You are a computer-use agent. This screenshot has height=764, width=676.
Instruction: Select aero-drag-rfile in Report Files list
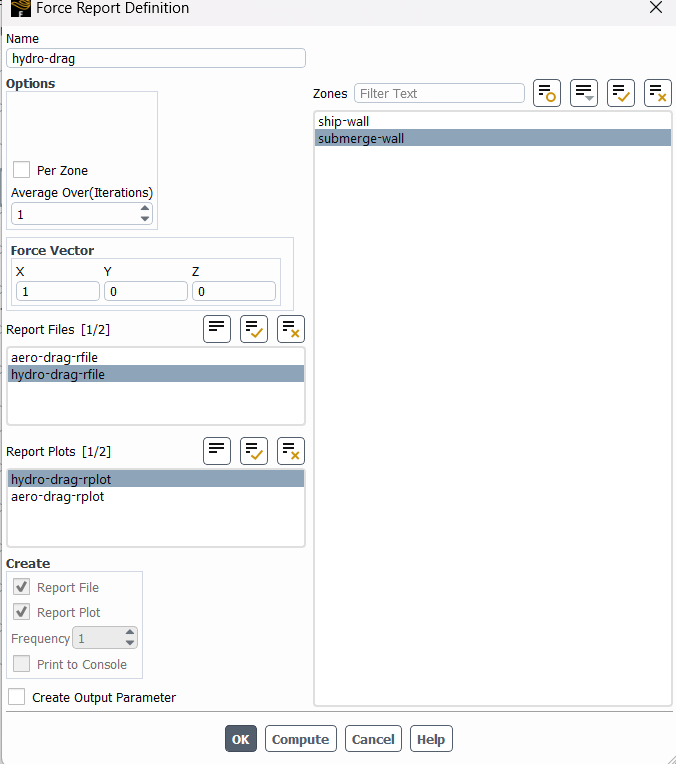[54, 357]
